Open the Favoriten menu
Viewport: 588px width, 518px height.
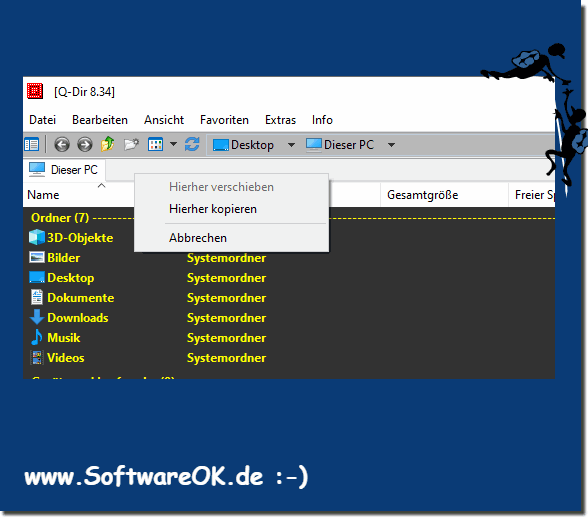click(x=224, y=120)
